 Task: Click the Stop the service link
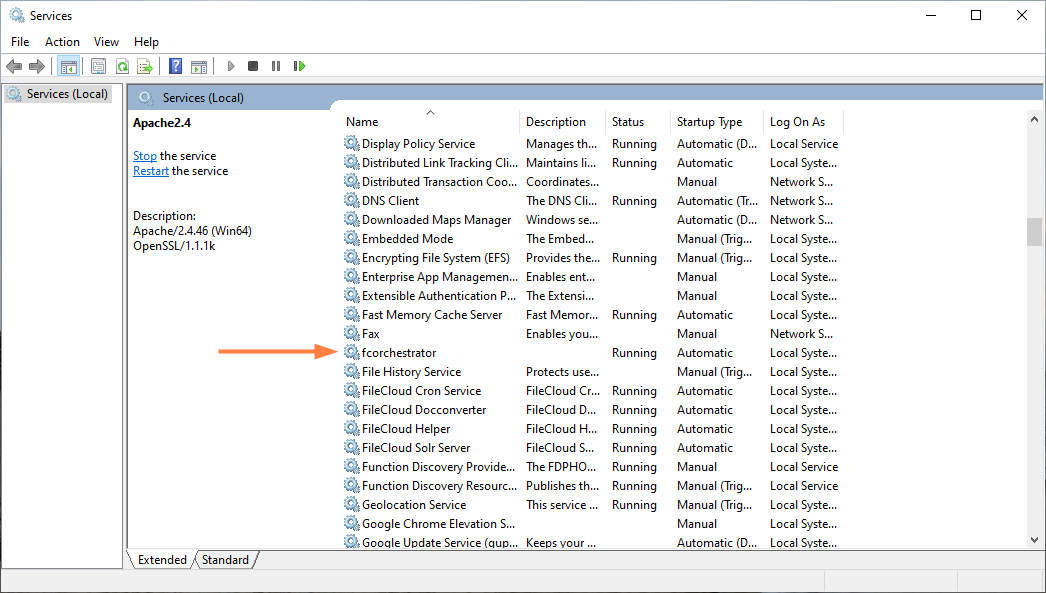pyautogui.click(x=145, y=156)
